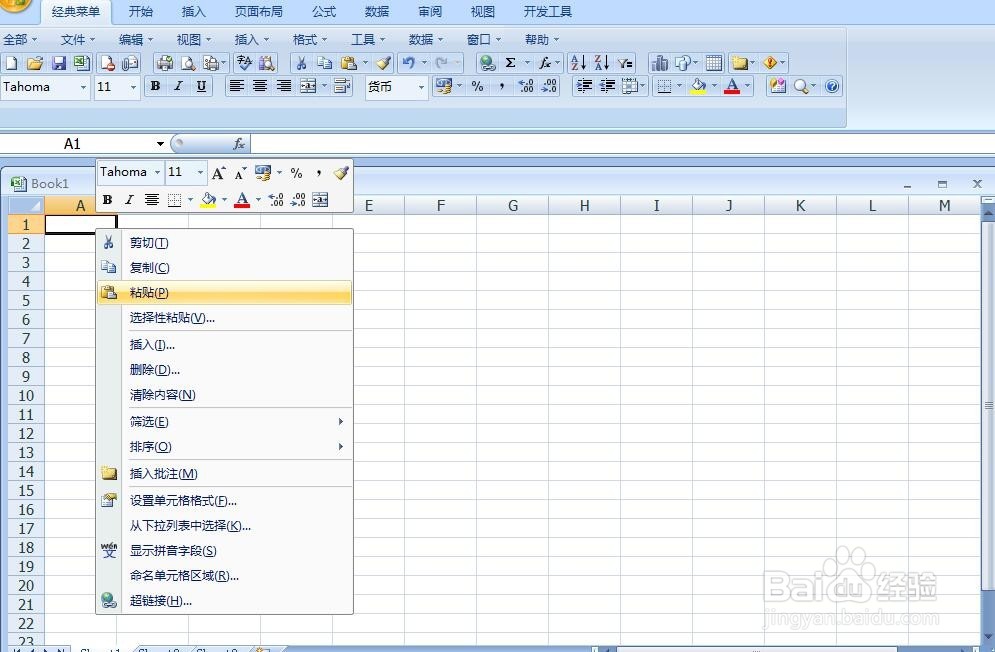Click the Open folder toolbar icon
Viewport: 995px width, 652px height.
35,63
